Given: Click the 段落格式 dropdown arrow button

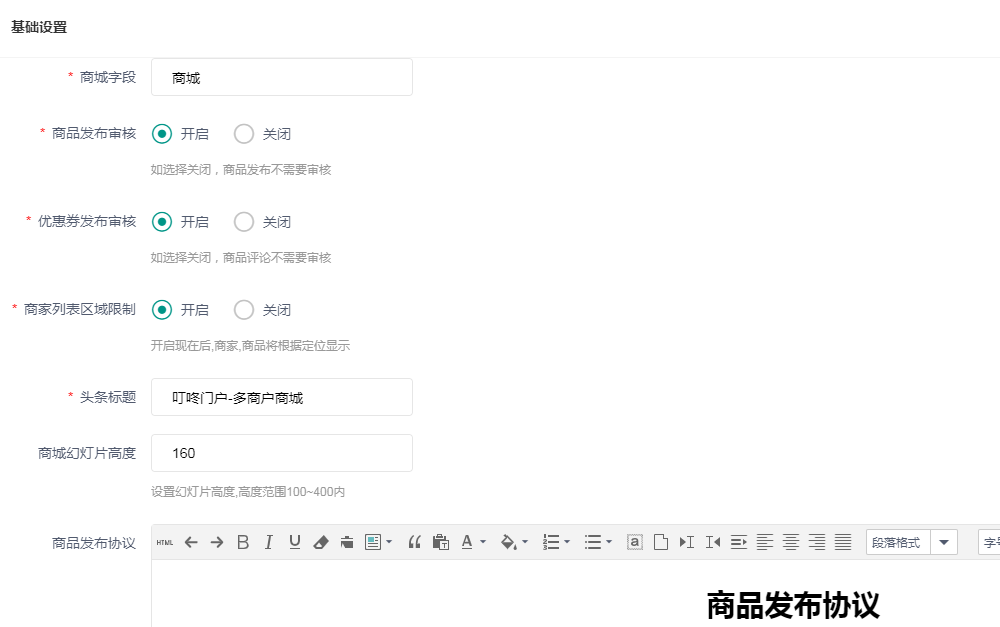Looking at the screenshot, I should 944,542.
